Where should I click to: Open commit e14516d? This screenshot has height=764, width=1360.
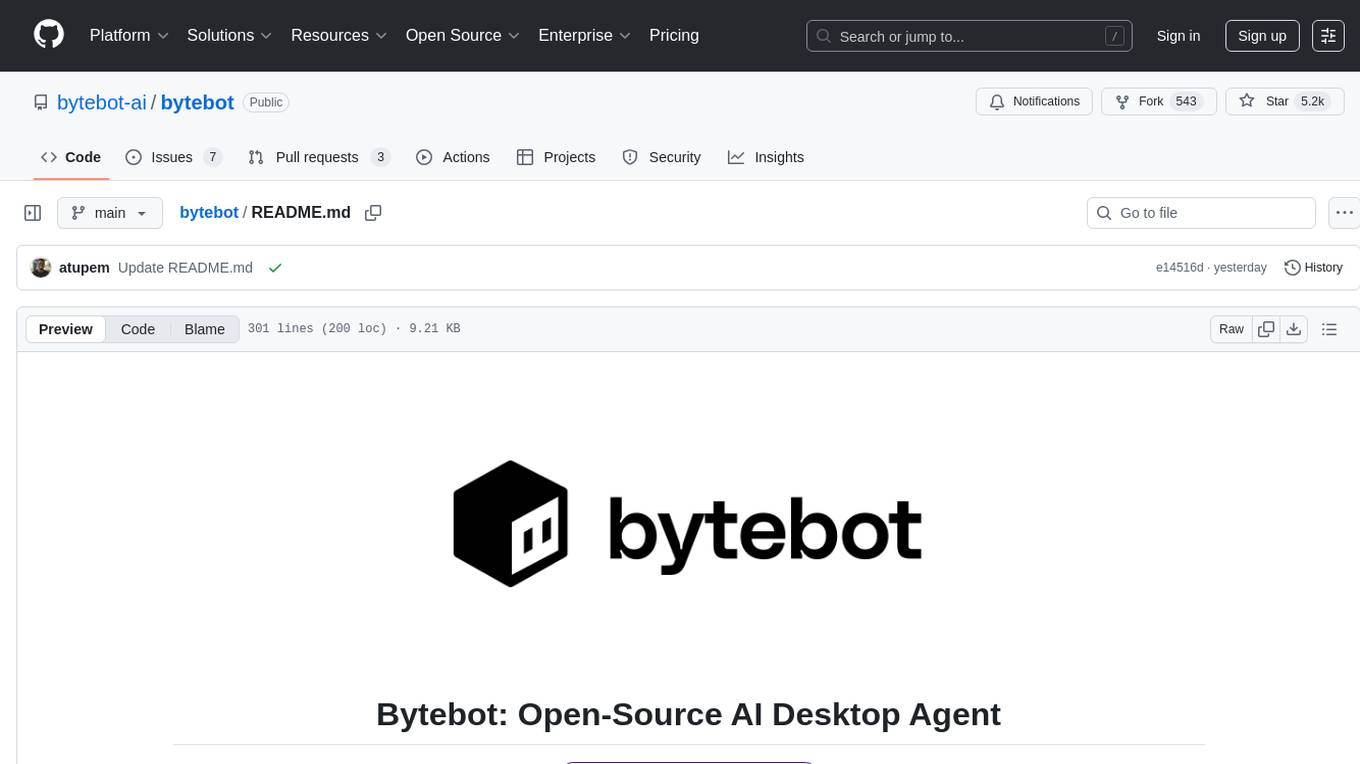(1179, 268)
